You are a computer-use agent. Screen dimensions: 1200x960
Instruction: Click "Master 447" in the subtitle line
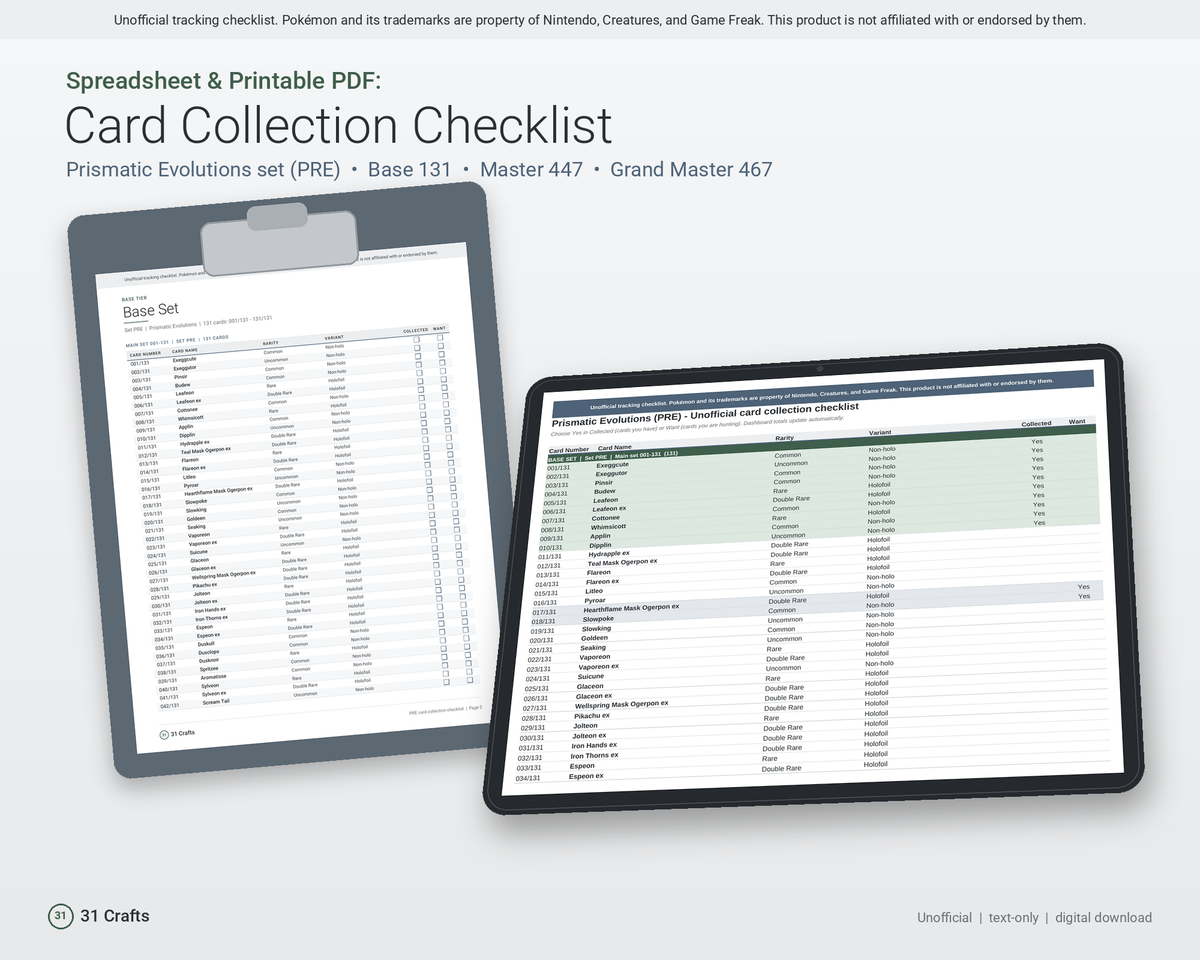click(x=531, y=170)
